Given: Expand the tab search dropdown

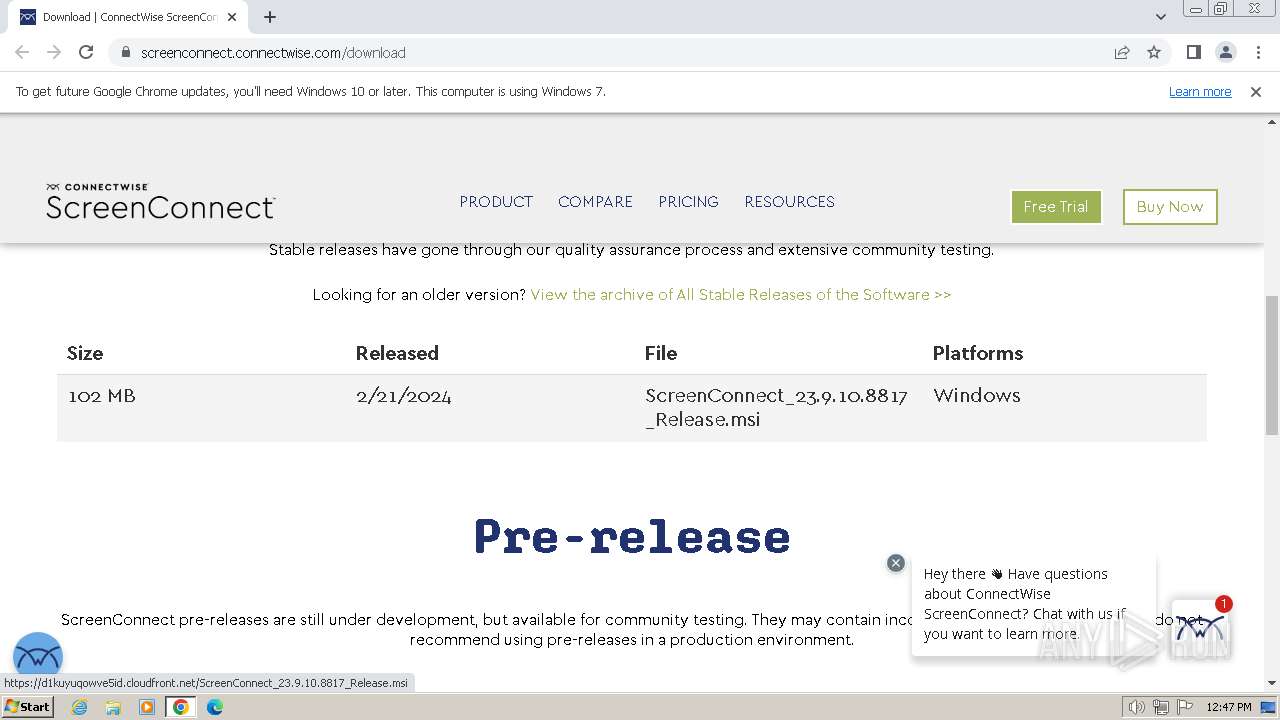Looking at the screenshot, I should tap(1160, 17).
